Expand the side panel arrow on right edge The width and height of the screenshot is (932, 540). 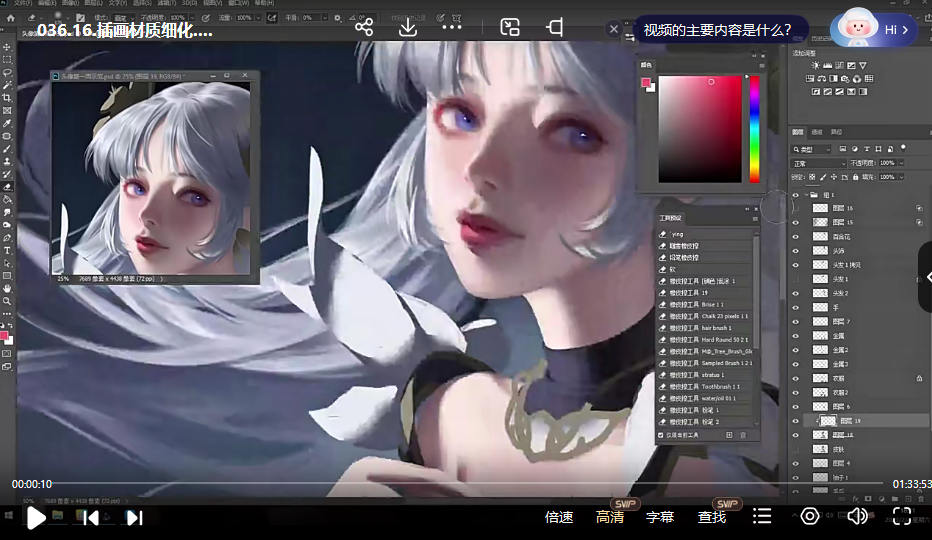tap(925, 277)
